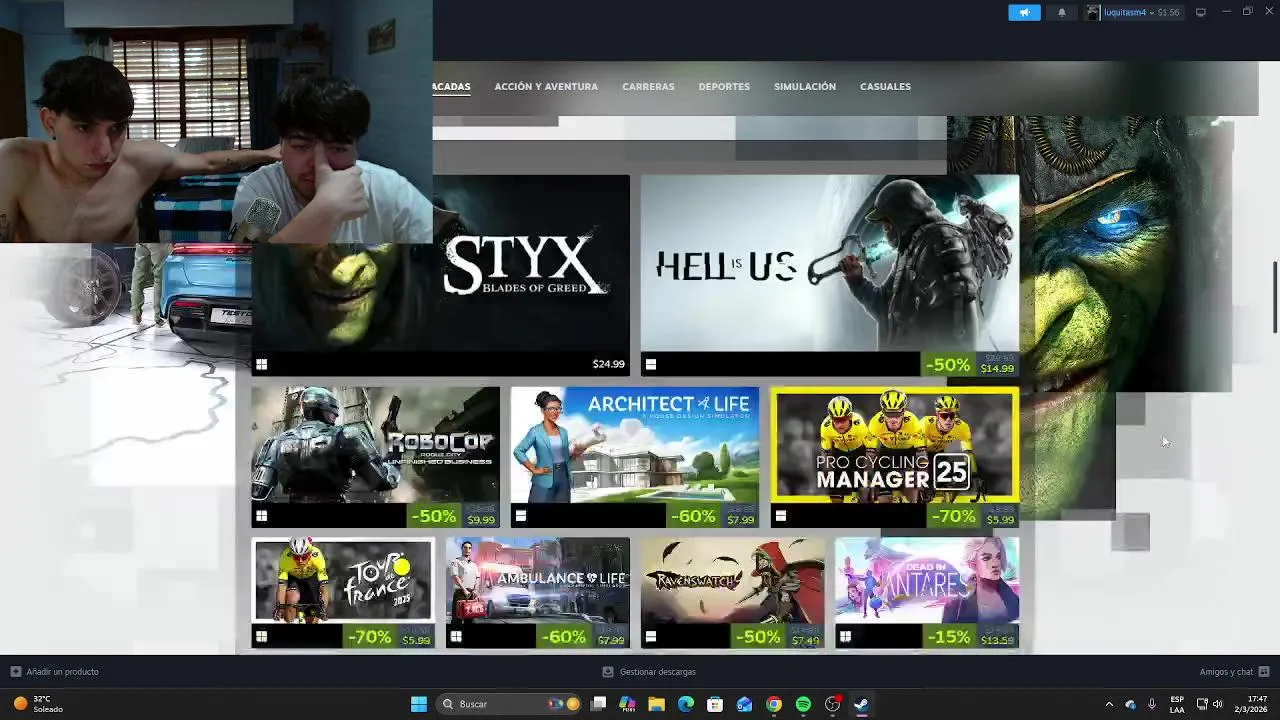This screenshot has width=1280, height=720.
Task: Open Spotify from the taskbar
Action: (803, 704)
